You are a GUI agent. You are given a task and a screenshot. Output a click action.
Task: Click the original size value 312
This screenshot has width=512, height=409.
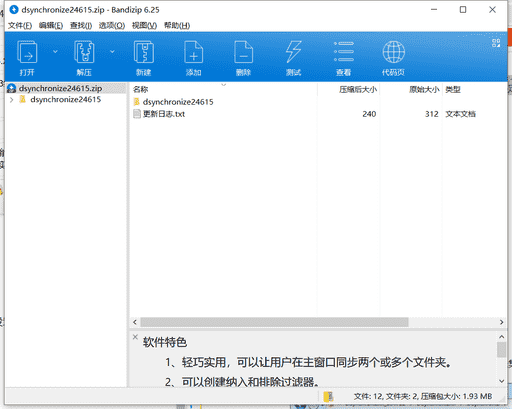click(432, 114)
